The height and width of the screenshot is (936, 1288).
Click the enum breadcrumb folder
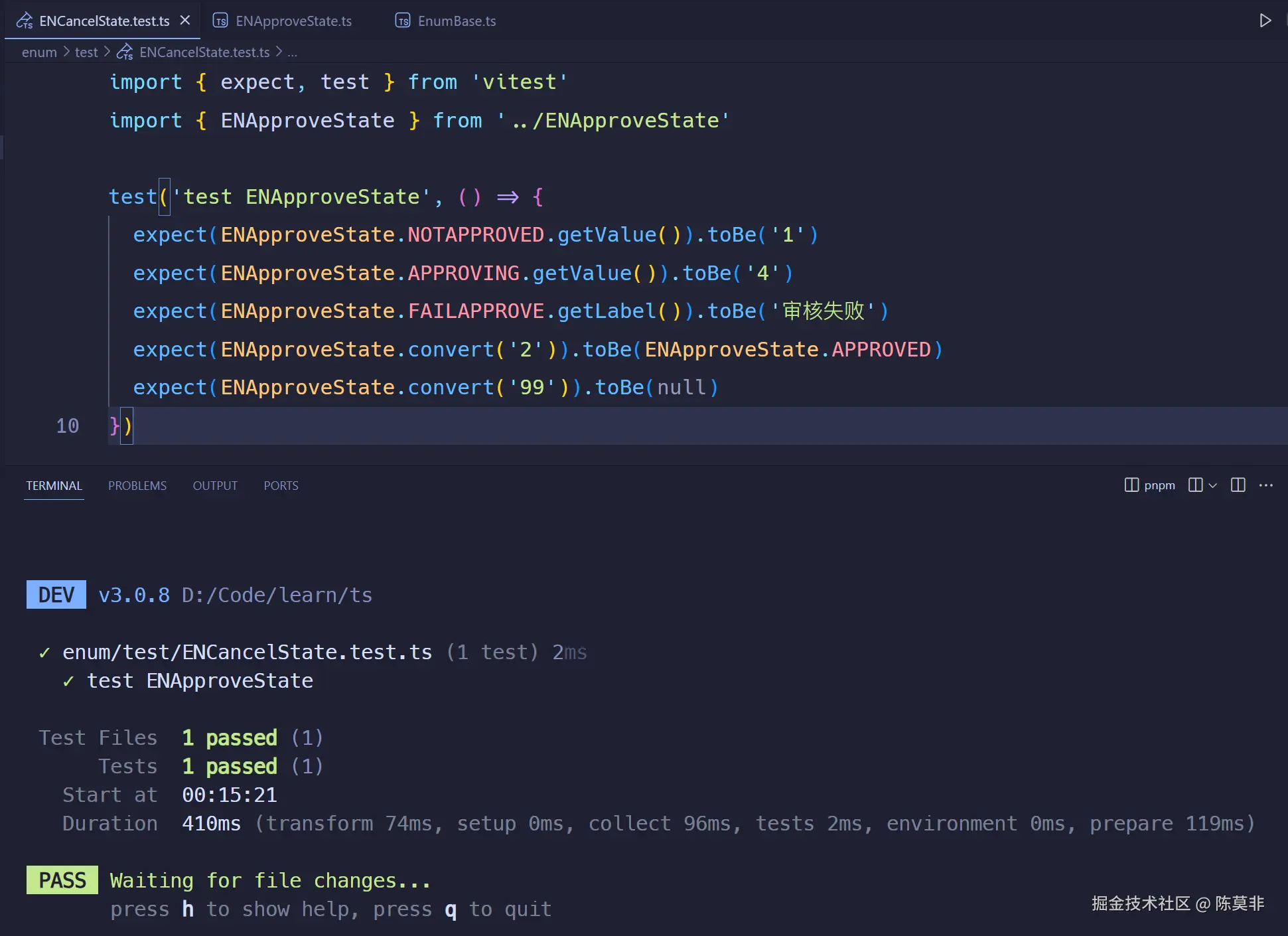[x=39, y=52]
